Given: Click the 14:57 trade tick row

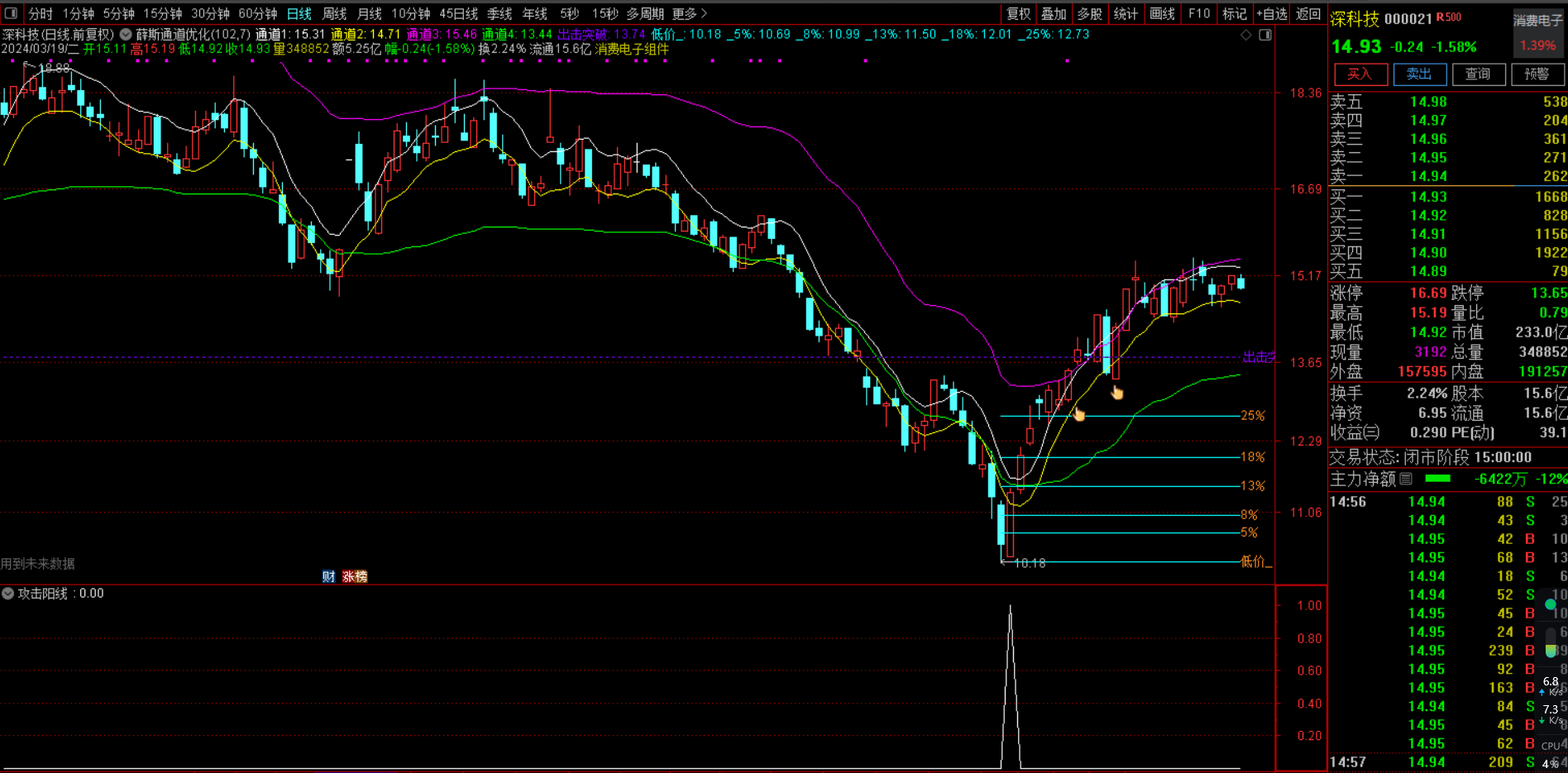Looking at the screenshot, I should click(1448, 762).
